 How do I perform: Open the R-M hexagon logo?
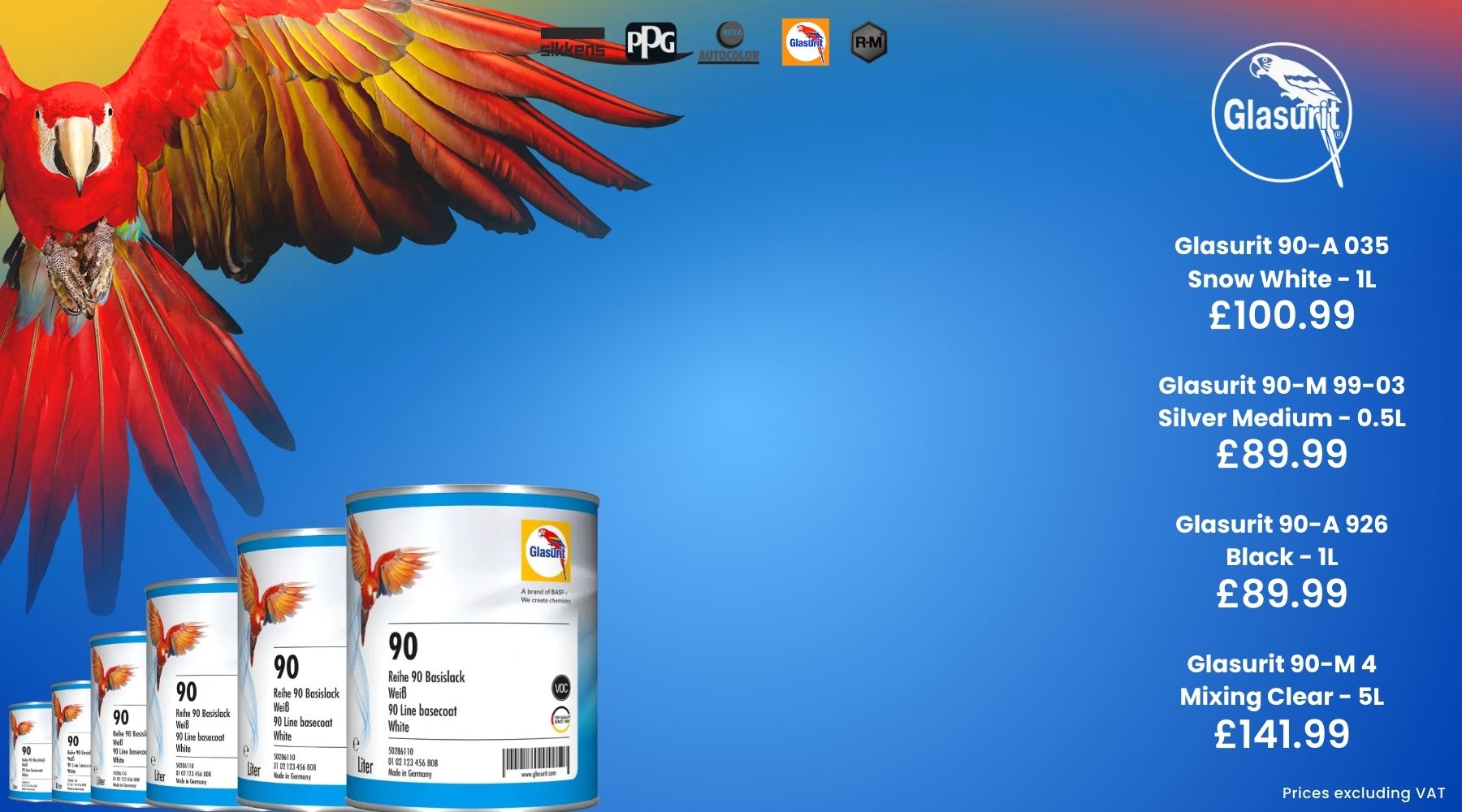pos(868,42)
